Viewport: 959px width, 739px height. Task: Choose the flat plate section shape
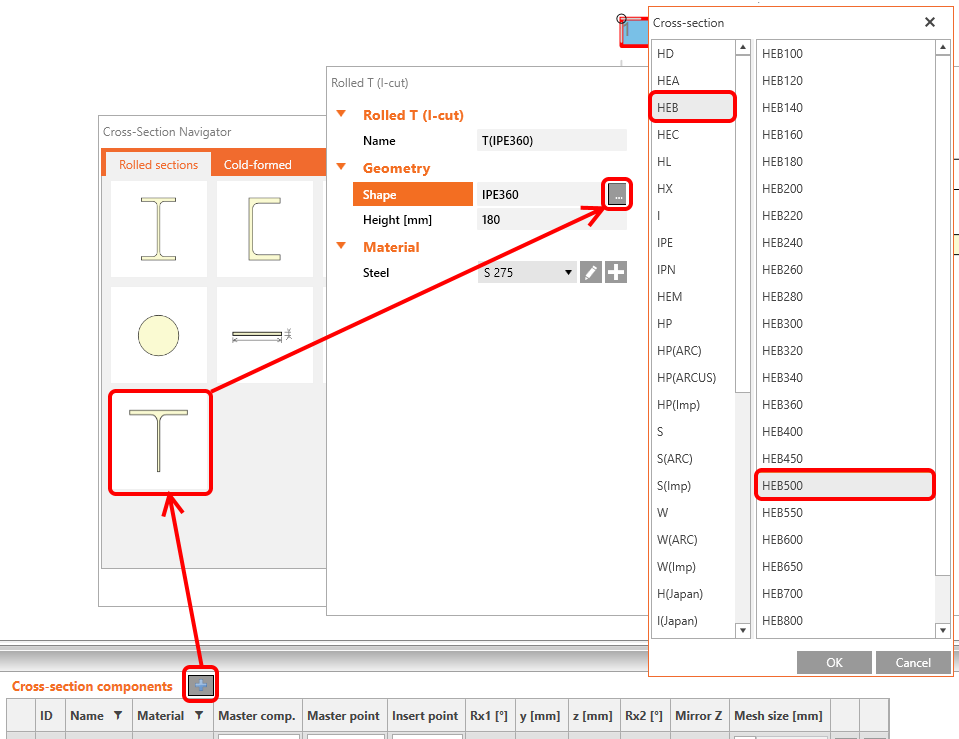coord(264,335)
